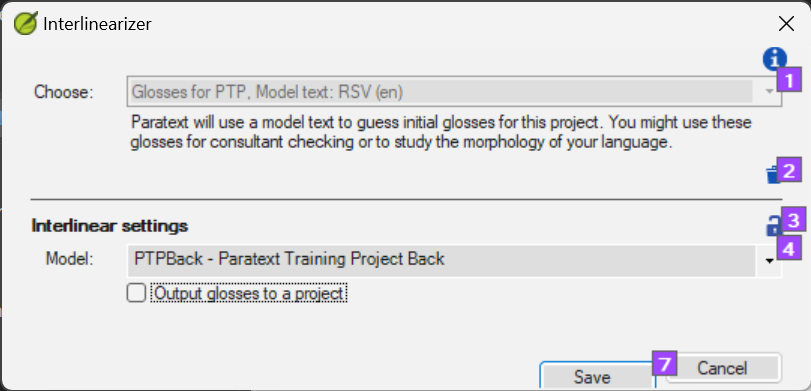
Task: Click the trash can delete icon
Action: coord(773,175)
